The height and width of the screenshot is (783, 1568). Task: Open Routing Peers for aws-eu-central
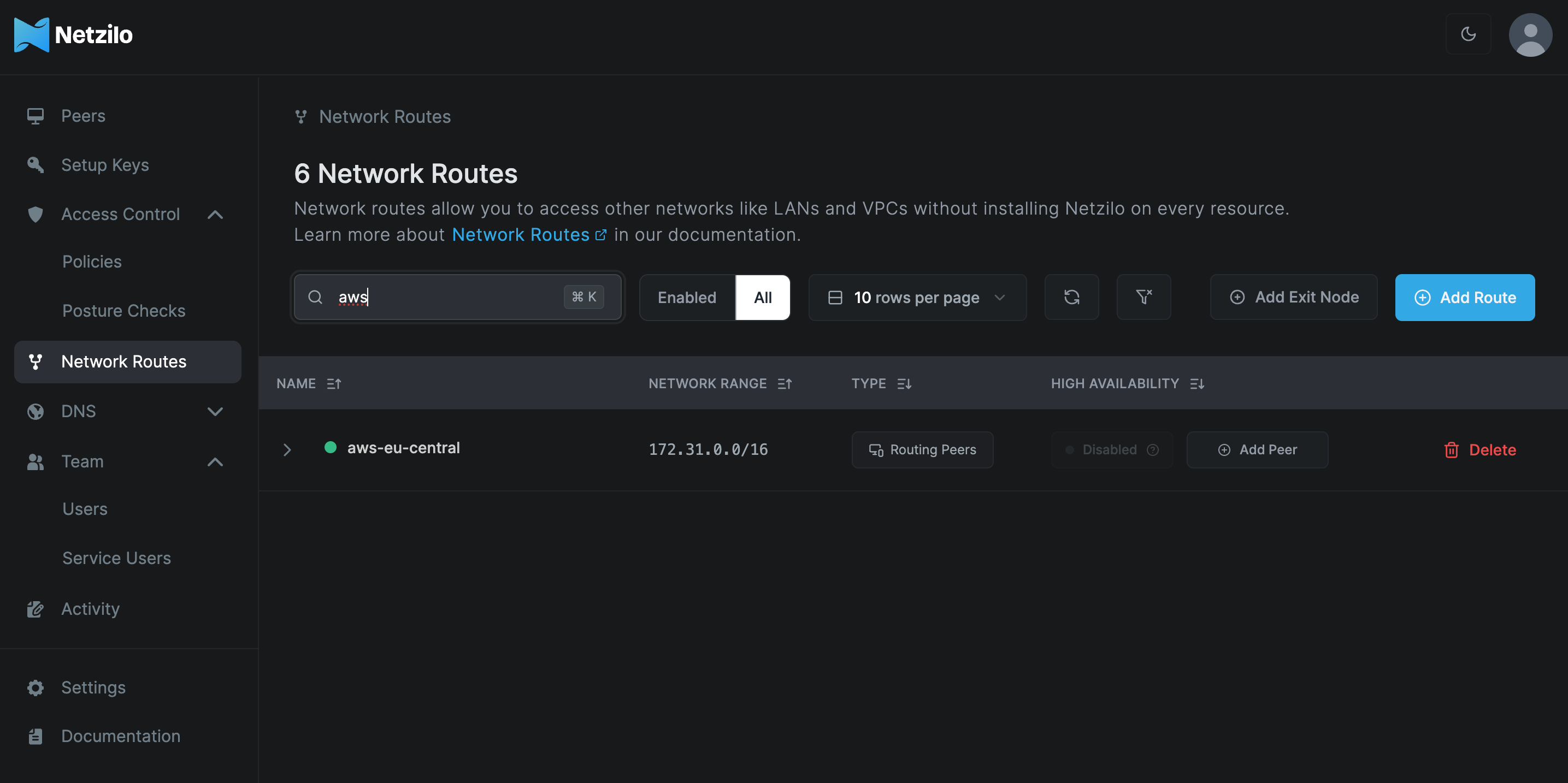point(922,449)
